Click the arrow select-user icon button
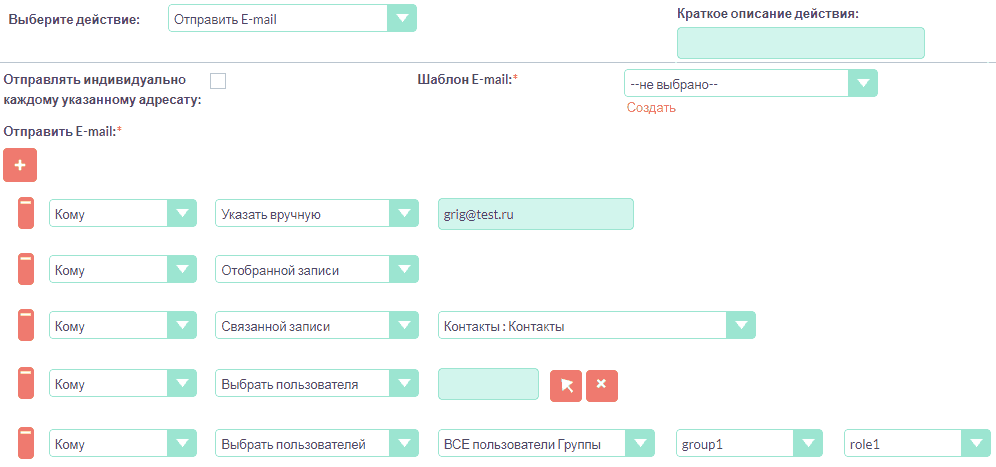The image size is (996, 467). point(566,385)
